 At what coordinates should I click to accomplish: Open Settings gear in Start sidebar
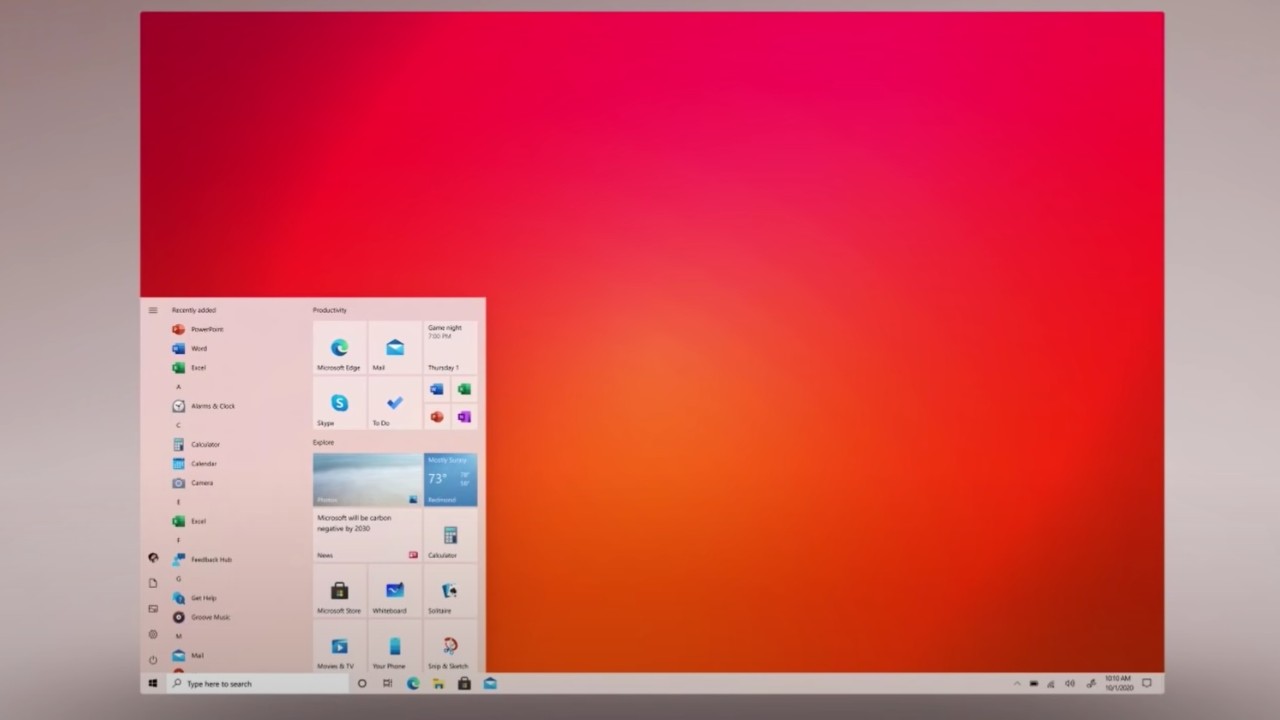coord(153,634)
